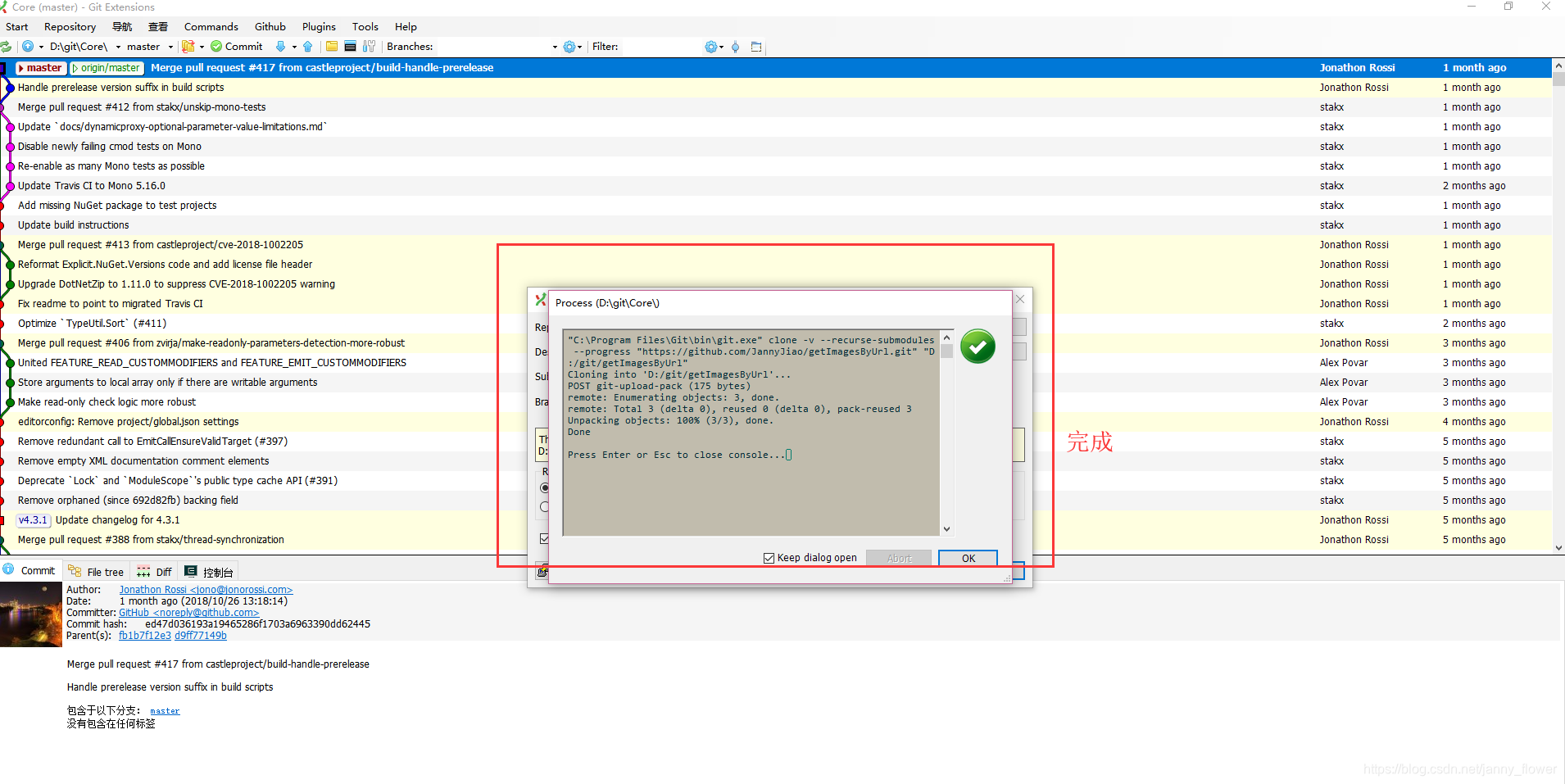
Task: Click the console scrollbar down arrow
Action: tap(946, 529)
